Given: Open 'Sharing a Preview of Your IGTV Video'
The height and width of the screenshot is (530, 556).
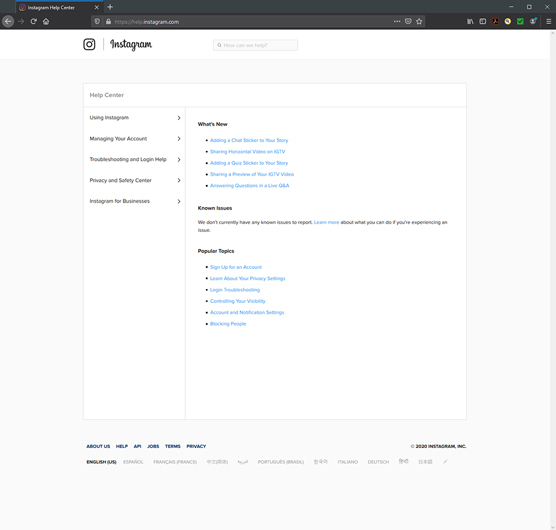Looking at the screenshot, I should (x=252, y=174).
